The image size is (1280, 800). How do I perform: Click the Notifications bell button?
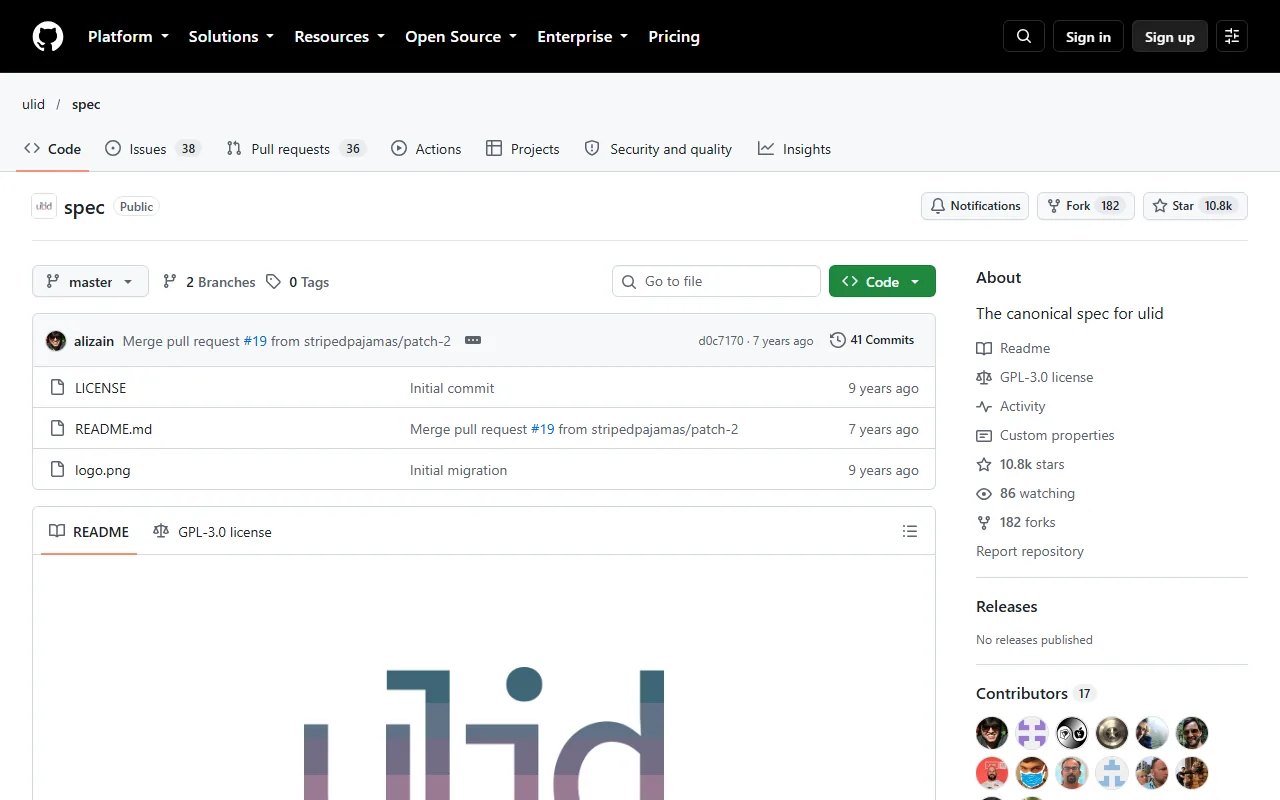975,206
